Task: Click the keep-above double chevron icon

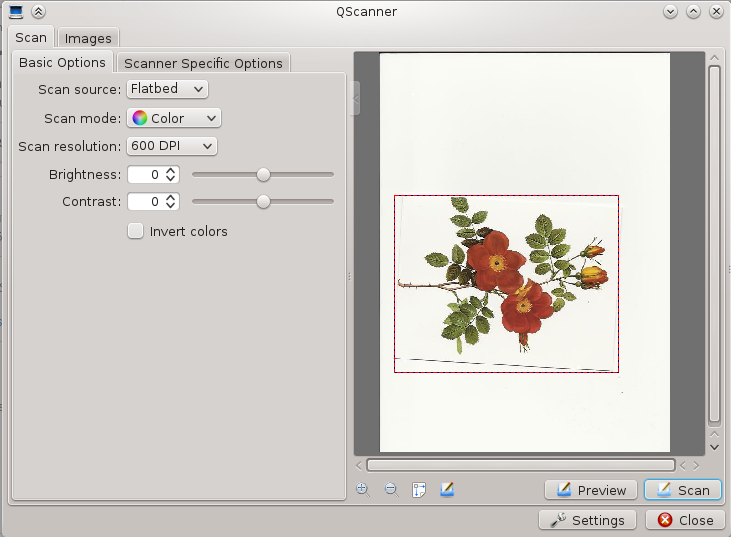Action: (x=38, y=11)
